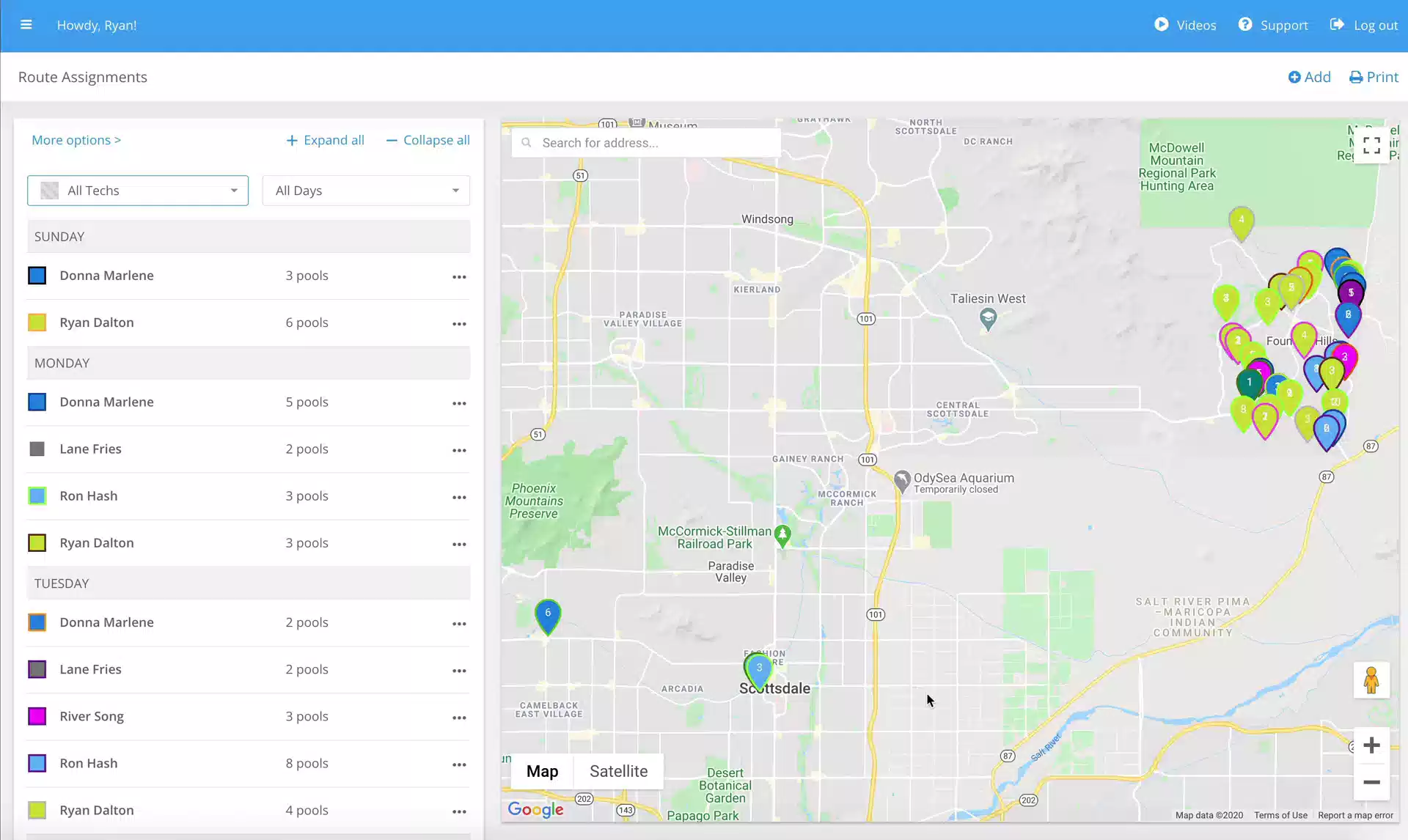The image size is (1408, 840).
Task: Open More options link
Action: (76, 140)
